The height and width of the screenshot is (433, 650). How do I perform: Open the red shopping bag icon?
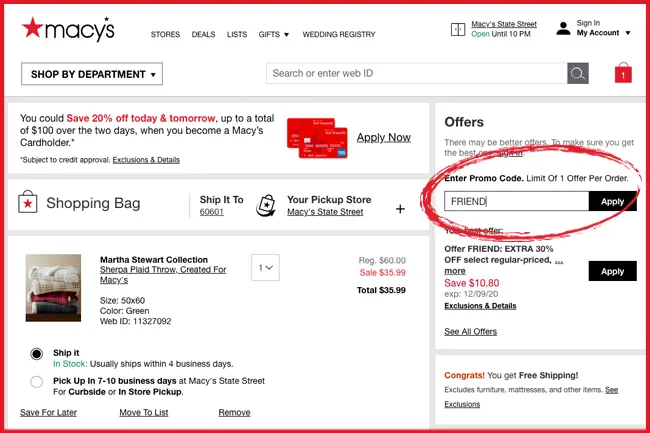pos(623,73)
